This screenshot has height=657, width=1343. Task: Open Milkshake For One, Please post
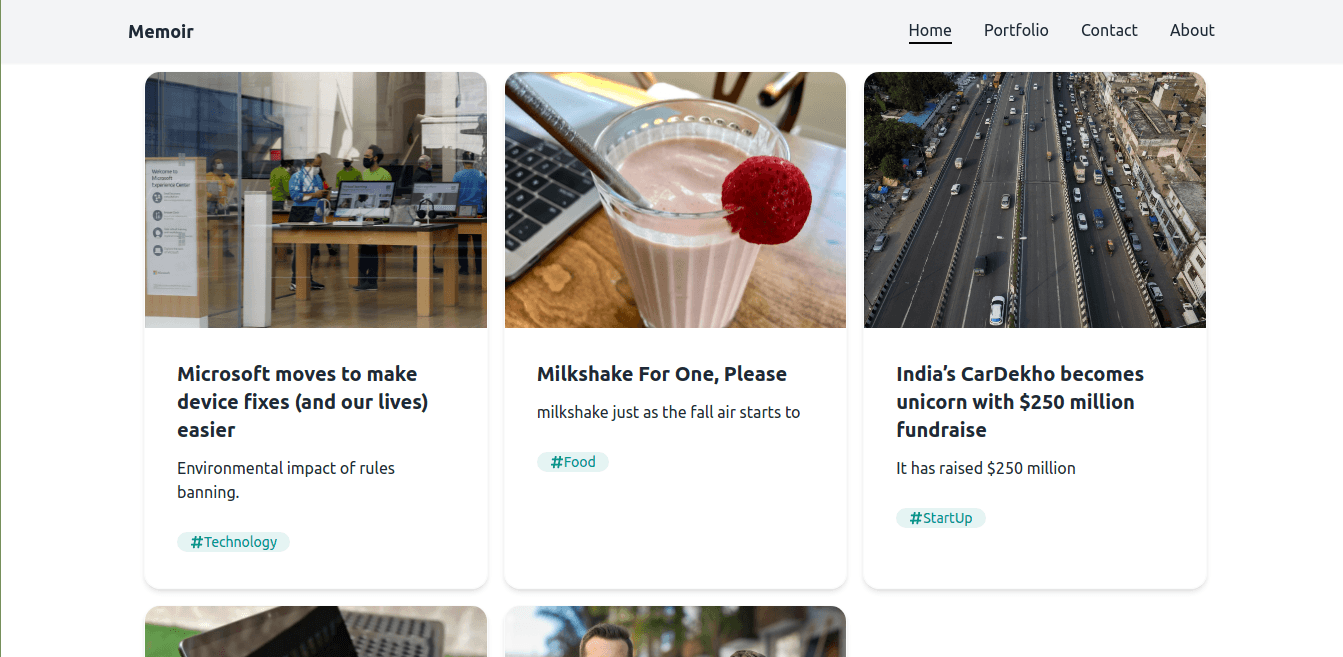[662, 374]
